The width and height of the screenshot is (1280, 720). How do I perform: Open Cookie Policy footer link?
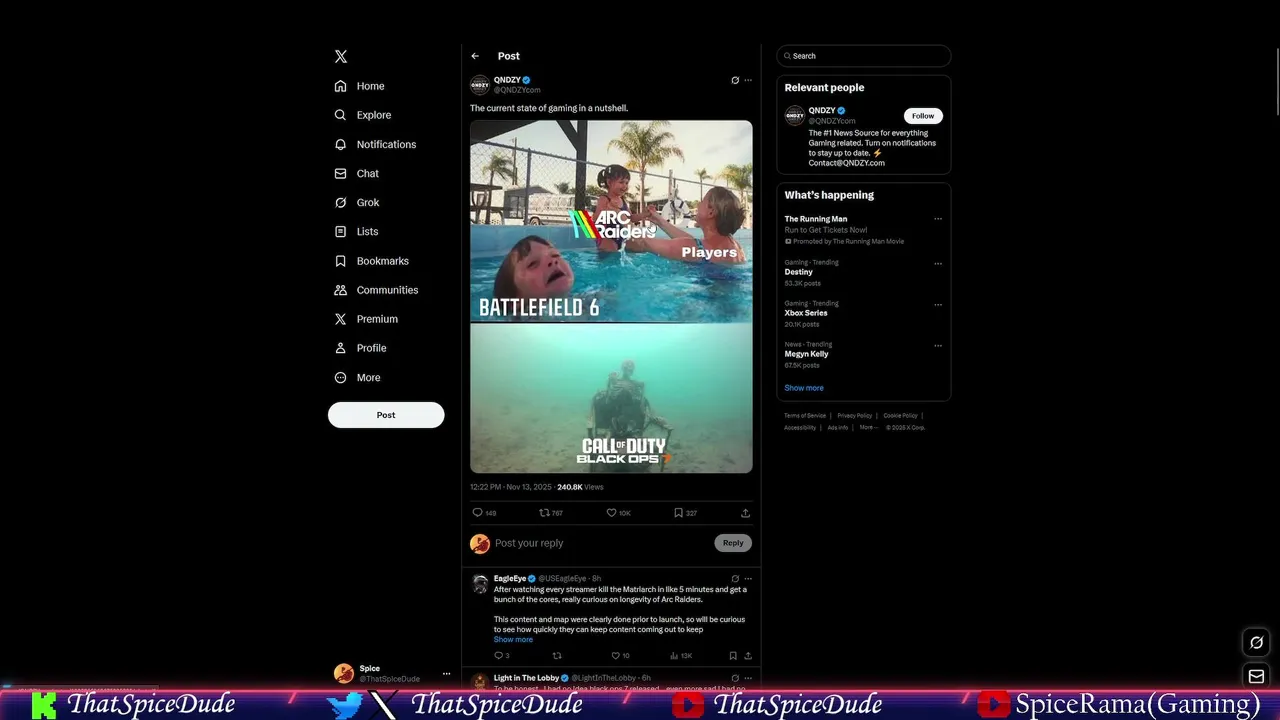pyautogui.click(x=900, y=415)
